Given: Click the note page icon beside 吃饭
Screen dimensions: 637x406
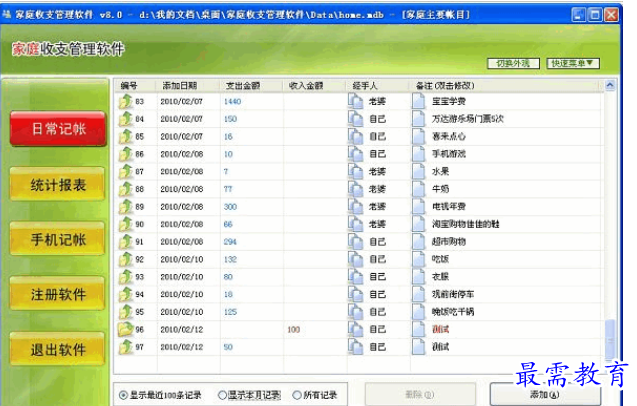Looking at the screenshot, I should pos(418,259).
